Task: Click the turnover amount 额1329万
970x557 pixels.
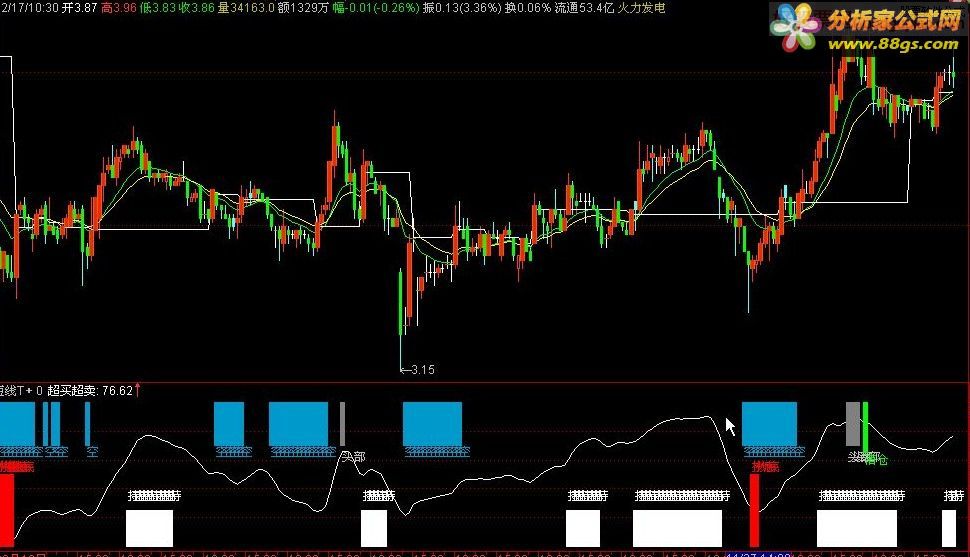Action: [x=303, y=8]
